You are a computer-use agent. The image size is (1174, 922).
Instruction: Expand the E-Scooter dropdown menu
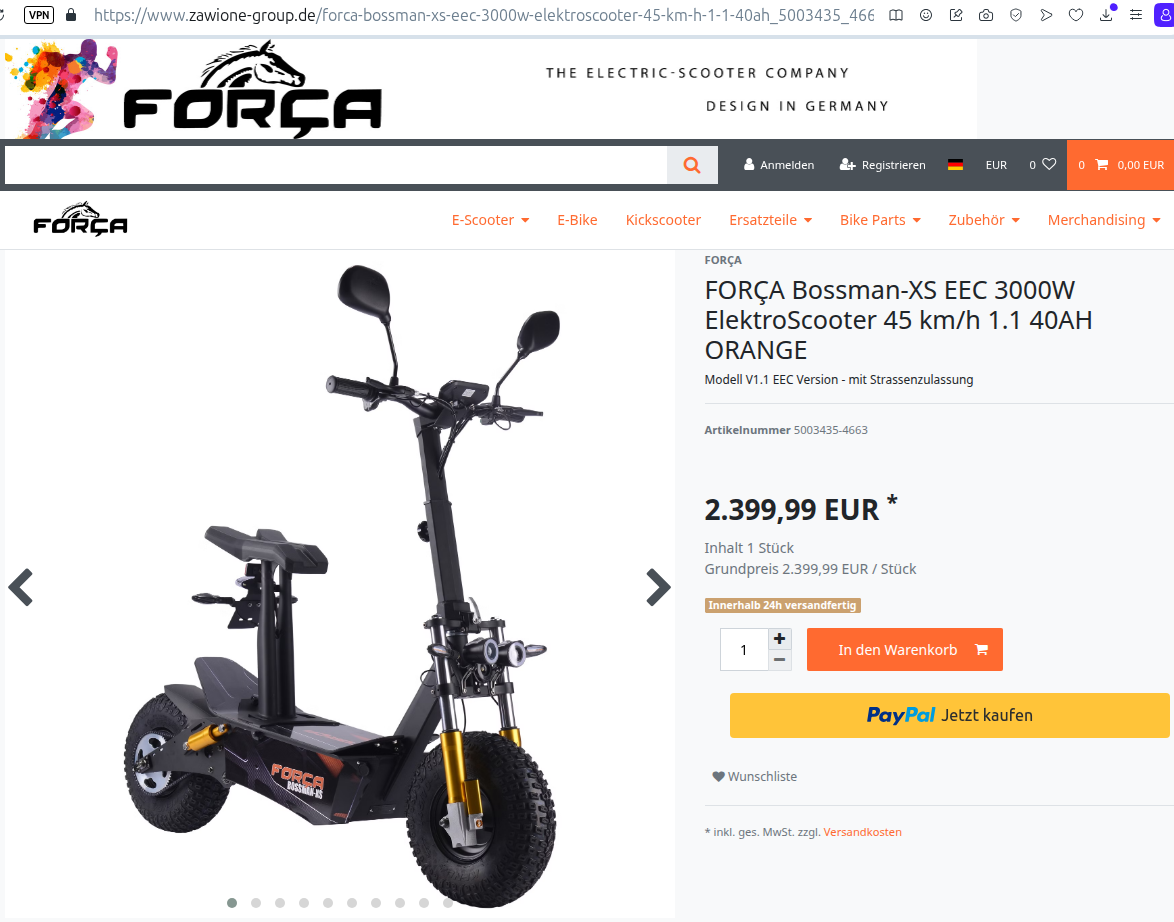click(490, 220)
